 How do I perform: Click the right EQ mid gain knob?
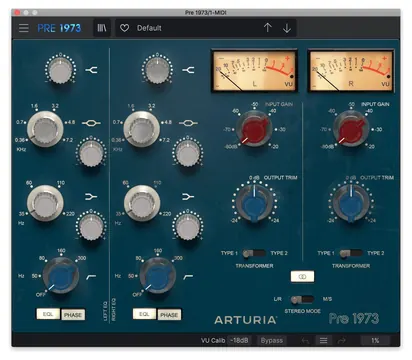coord(188,153)
